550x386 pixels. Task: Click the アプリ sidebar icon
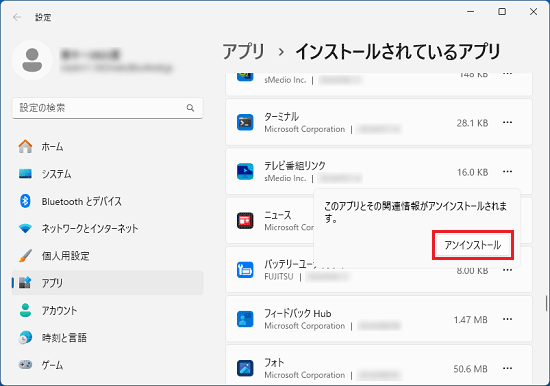tap(25, 282)
